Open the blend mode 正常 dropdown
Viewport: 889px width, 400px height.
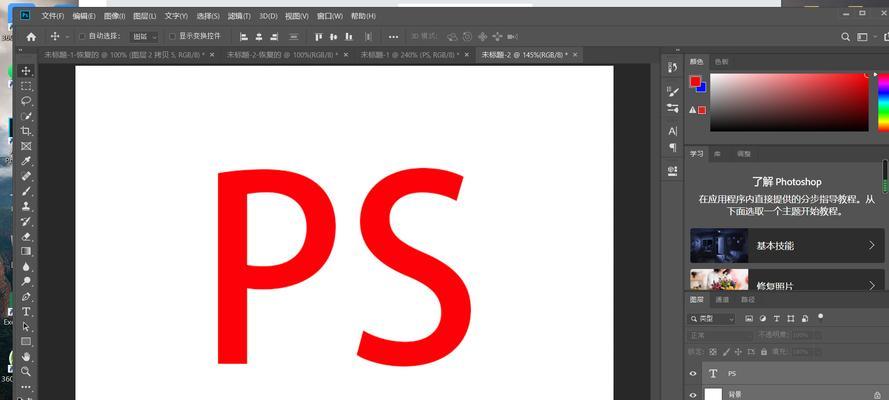pos(720,335)
